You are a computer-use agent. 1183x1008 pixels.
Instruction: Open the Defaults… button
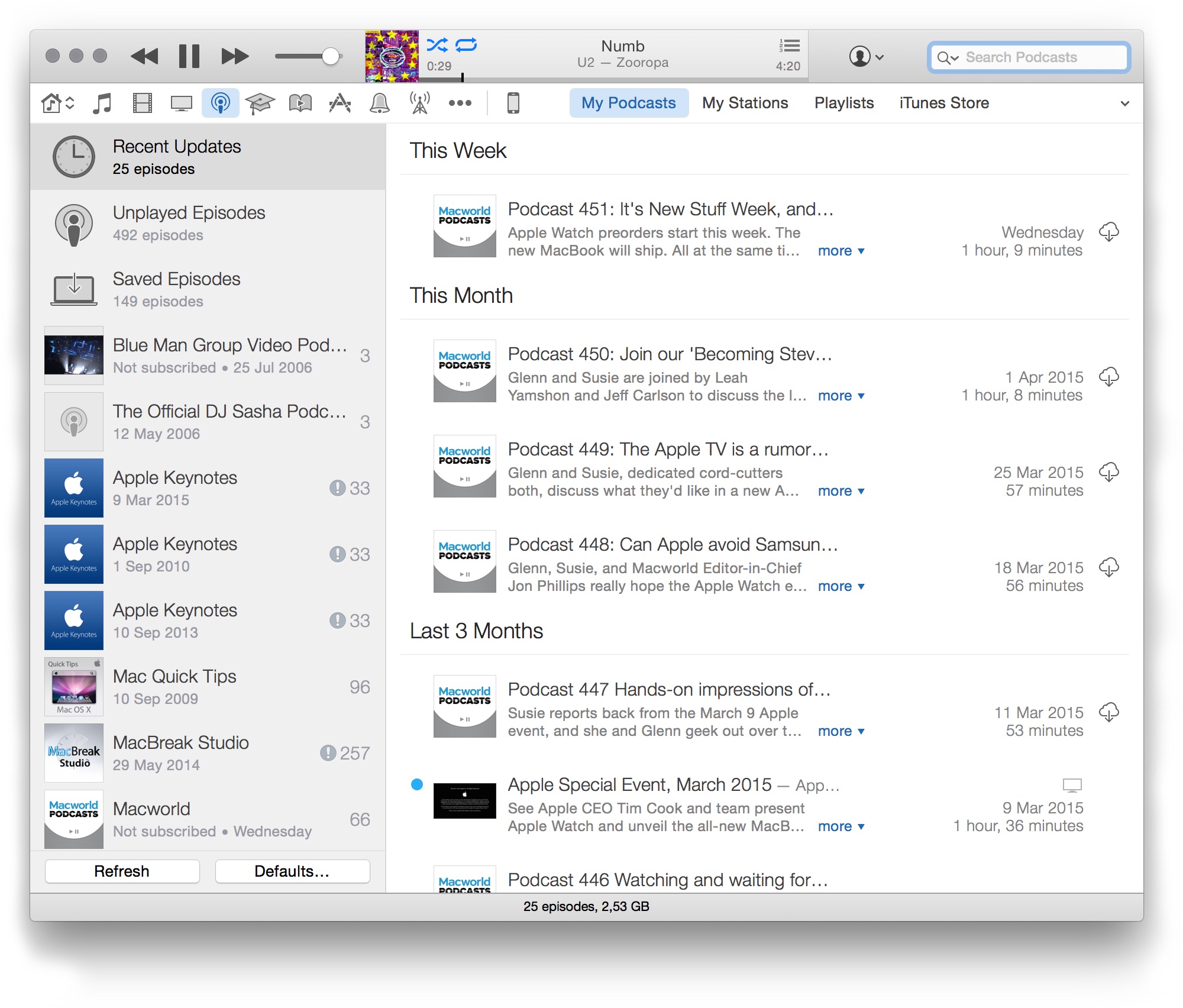292,871
